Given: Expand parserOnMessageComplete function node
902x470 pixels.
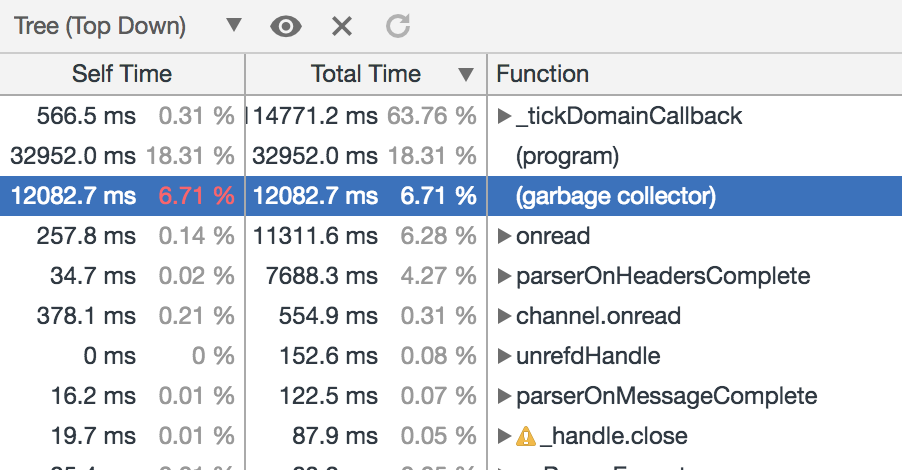Looking at the screenshot, I should [x=504, y=396].
